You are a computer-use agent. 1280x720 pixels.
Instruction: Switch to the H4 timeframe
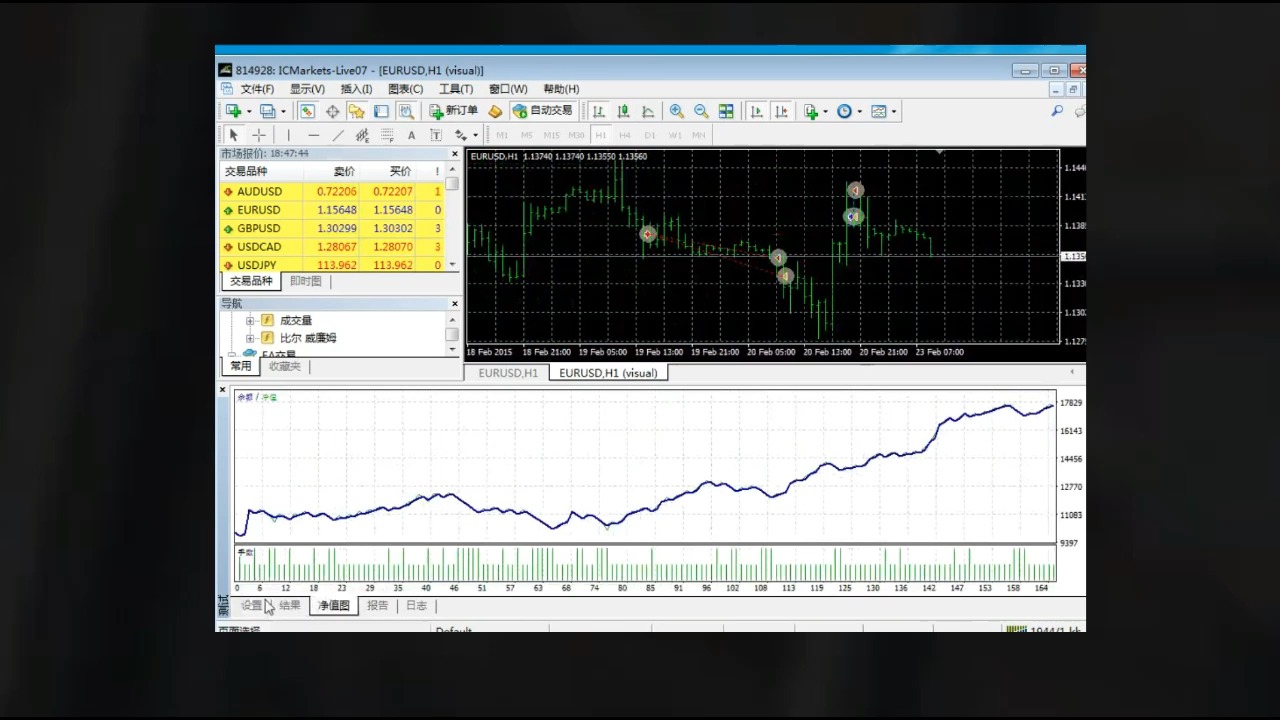625,135
